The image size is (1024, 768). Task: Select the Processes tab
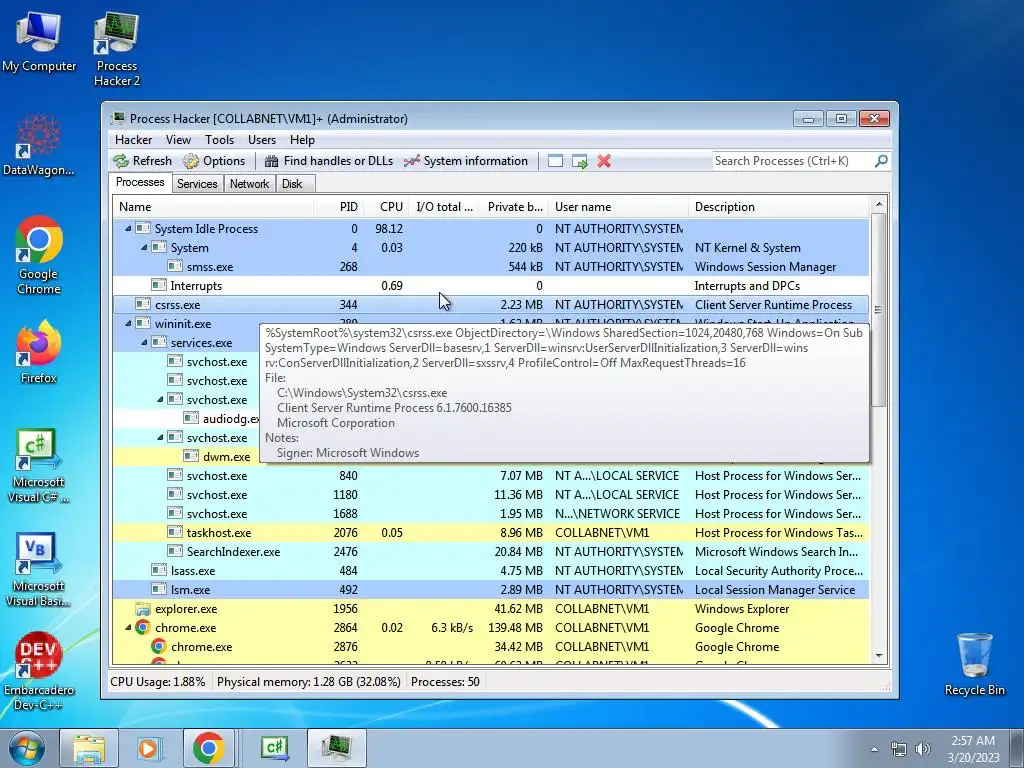click(x=140, y=182)
